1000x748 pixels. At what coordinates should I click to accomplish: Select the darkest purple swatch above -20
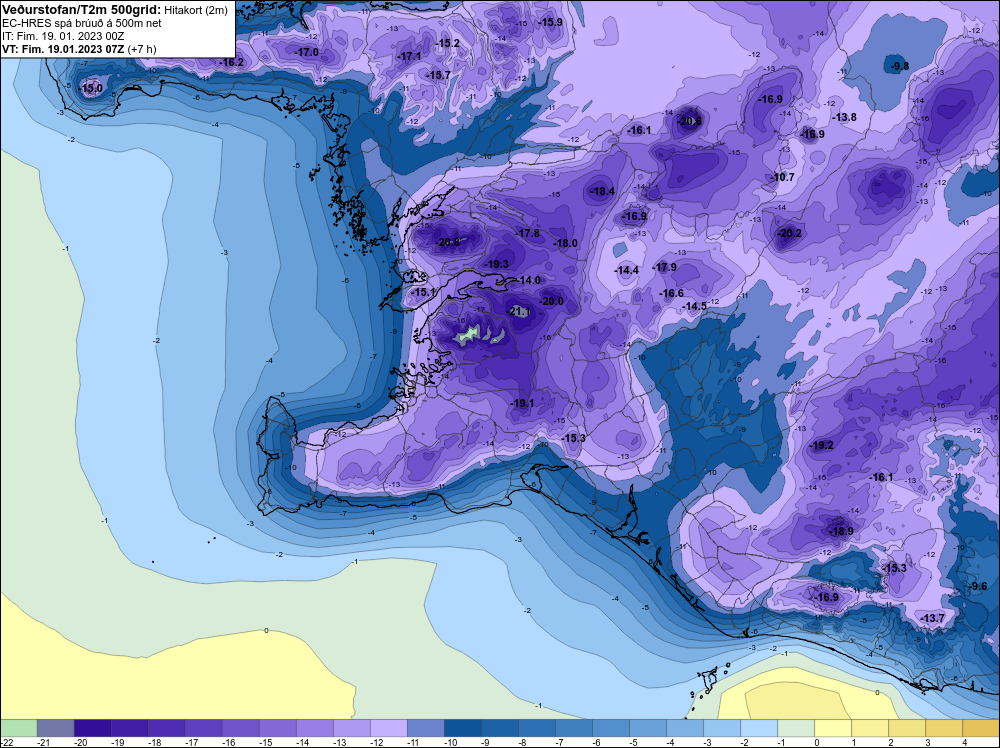[92, 728]
